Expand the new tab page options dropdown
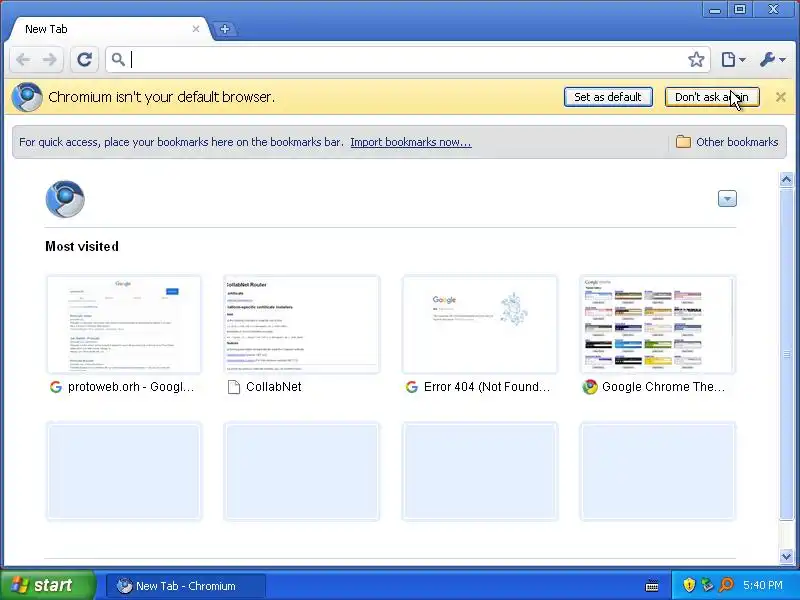The image size is (800, 600). point(727,198)
